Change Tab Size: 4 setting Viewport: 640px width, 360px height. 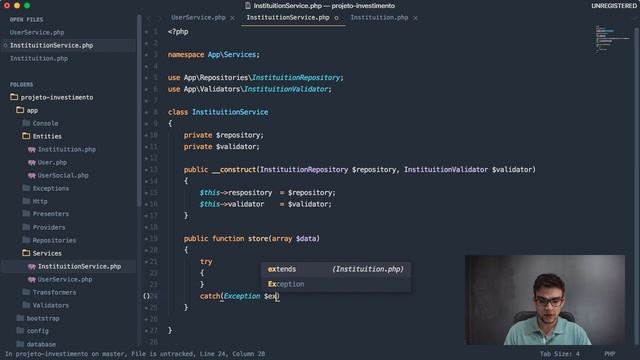point(559,354)
